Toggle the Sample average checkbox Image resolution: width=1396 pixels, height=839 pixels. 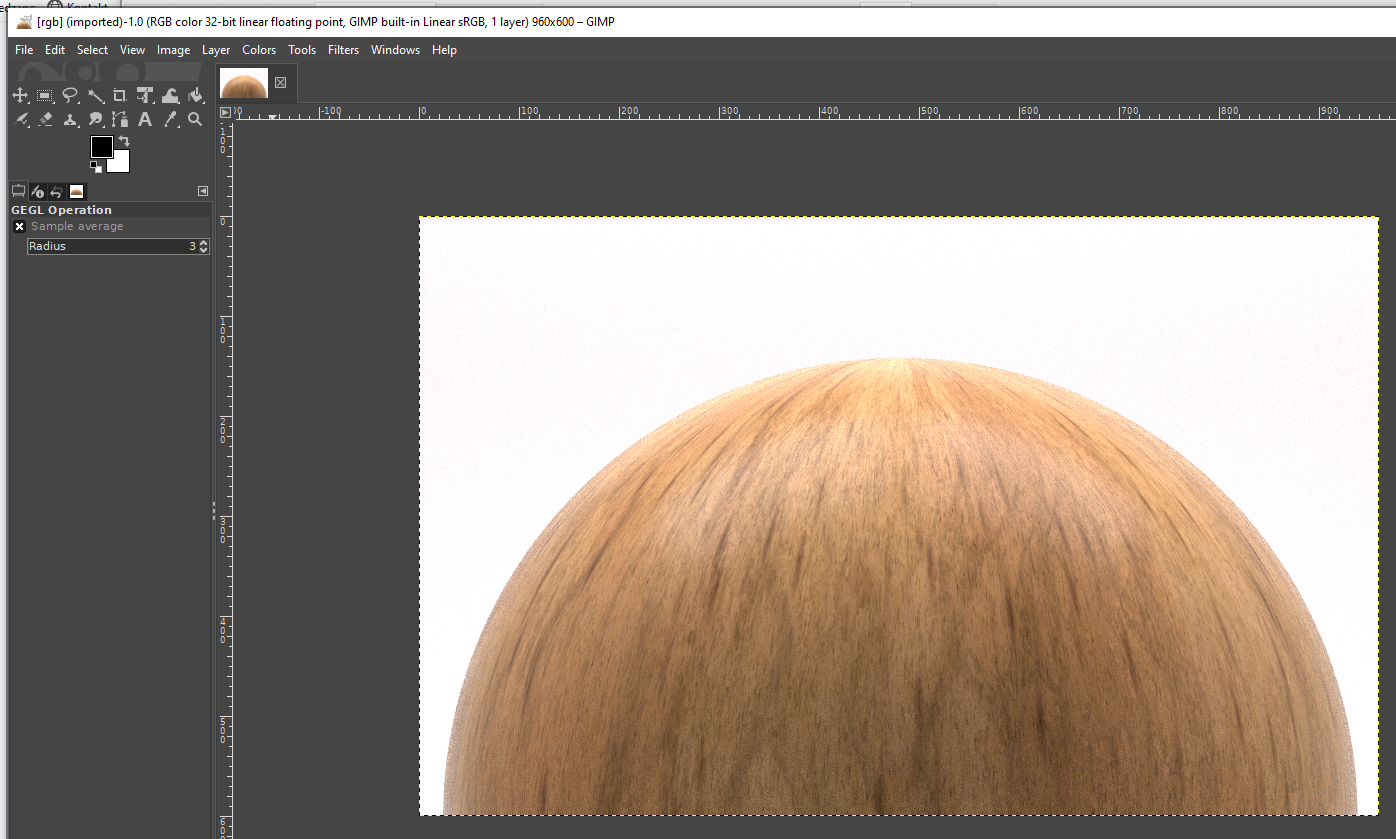pos(19,227)
